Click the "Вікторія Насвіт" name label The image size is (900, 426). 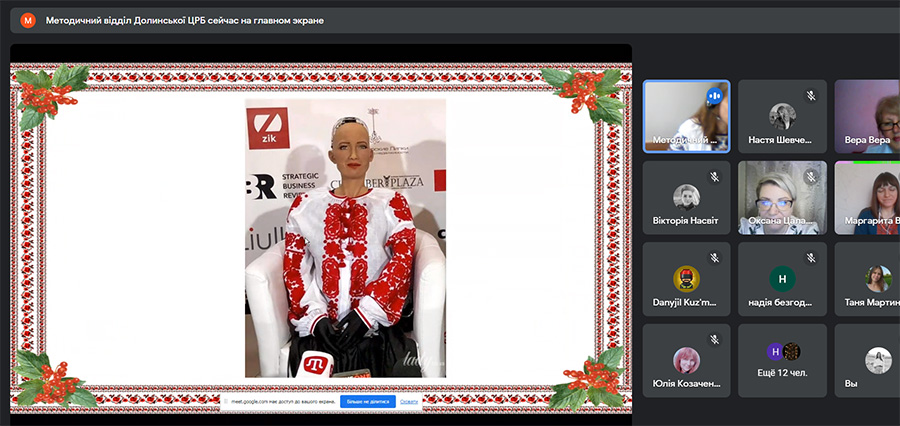[685, 220]
